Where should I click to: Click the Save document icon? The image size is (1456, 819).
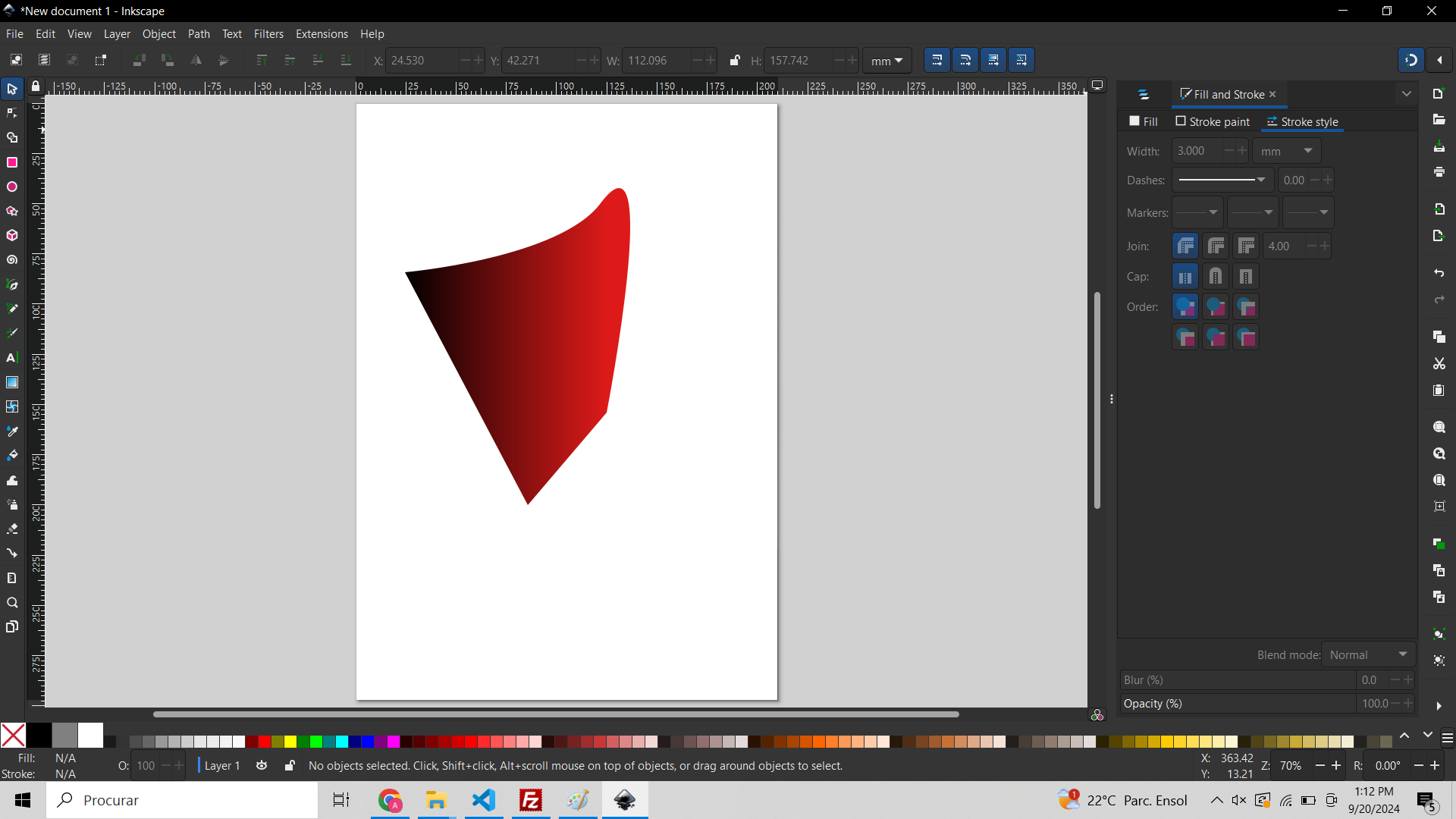click(1439, 146)
